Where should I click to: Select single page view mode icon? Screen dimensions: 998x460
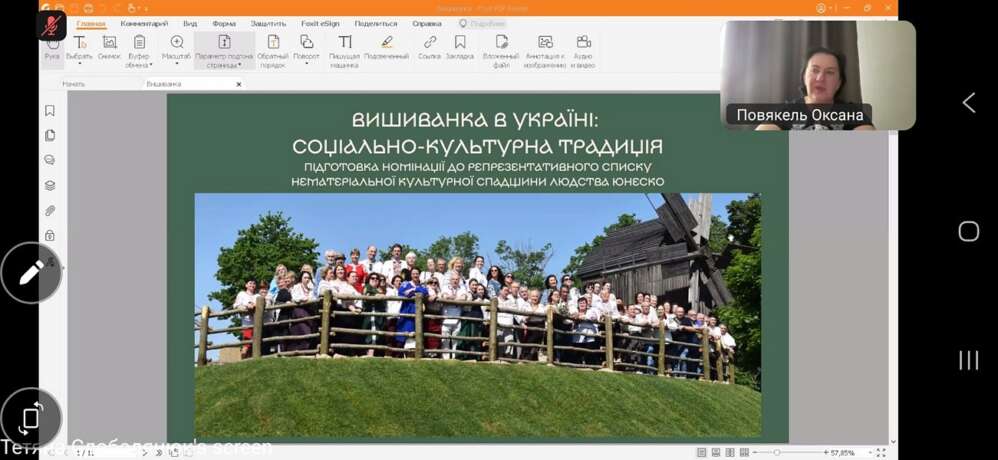701,452
